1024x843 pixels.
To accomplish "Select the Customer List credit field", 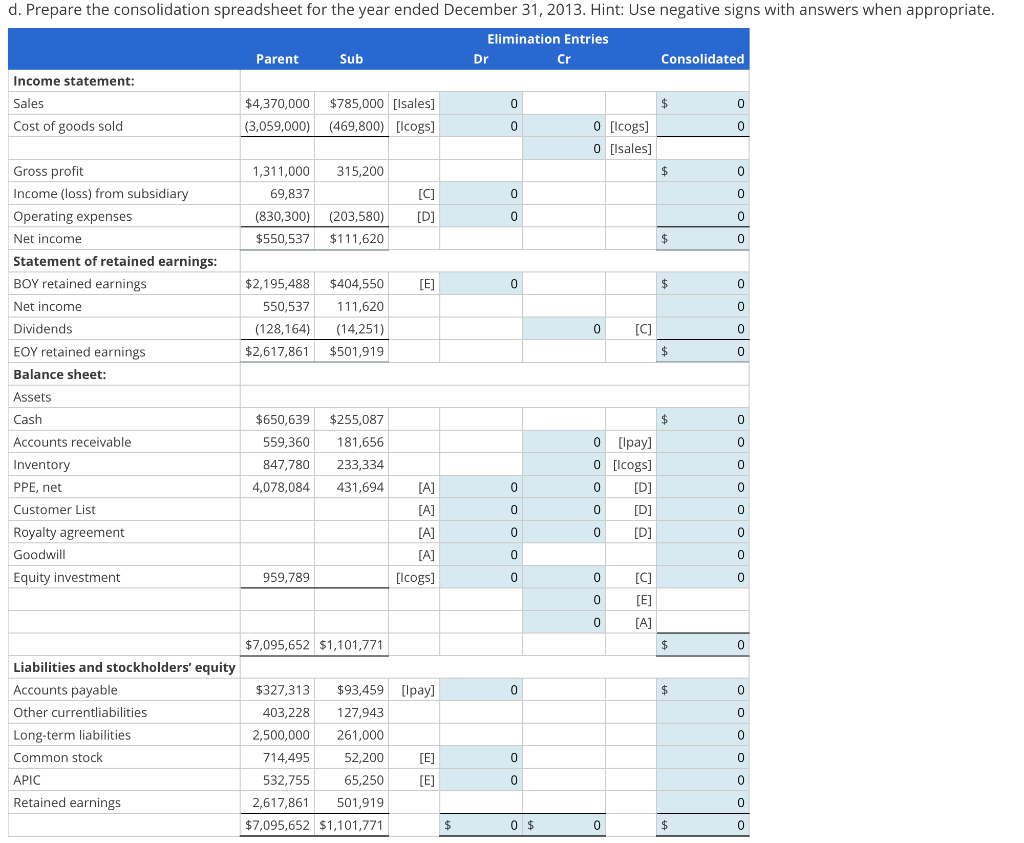I will (x=564, y=509).
